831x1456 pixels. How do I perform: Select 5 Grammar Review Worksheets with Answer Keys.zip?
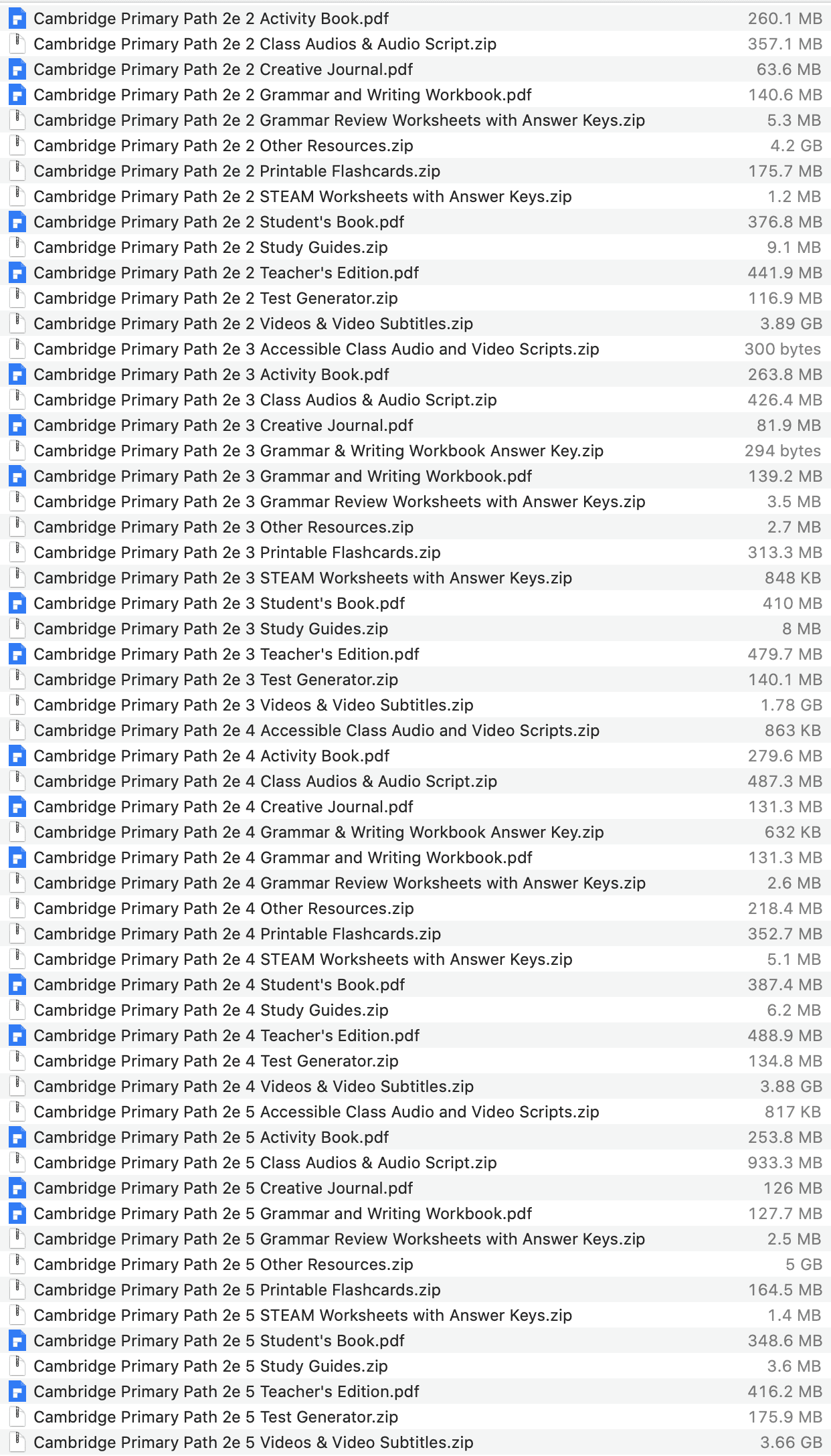coord(415,1239)
